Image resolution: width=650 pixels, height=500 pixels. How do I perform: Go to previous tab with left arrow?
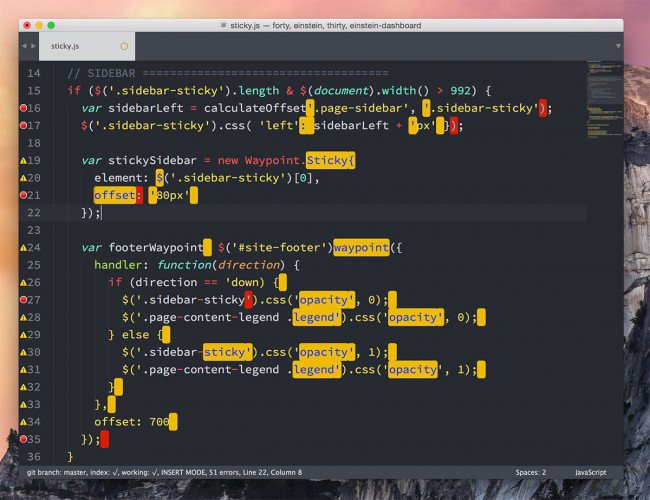point(24,46)
